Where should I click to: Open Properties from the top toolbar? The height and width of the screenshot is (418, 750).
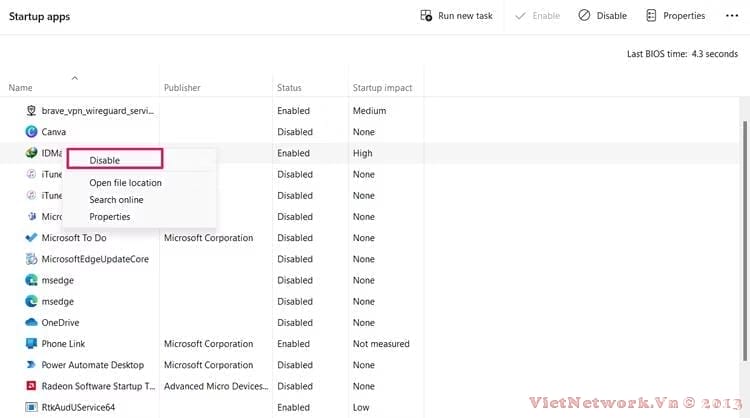click(x=675, y=16)
